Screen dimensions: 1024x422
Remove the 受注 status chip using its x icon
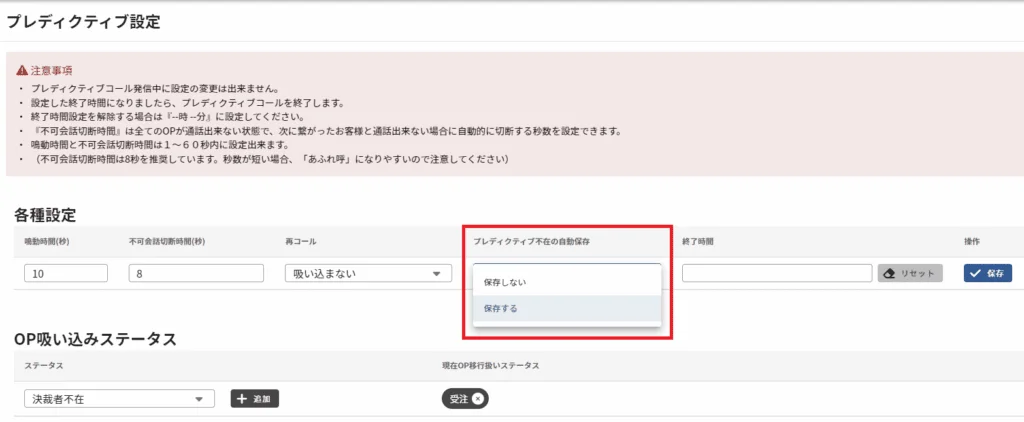(478, 399)
